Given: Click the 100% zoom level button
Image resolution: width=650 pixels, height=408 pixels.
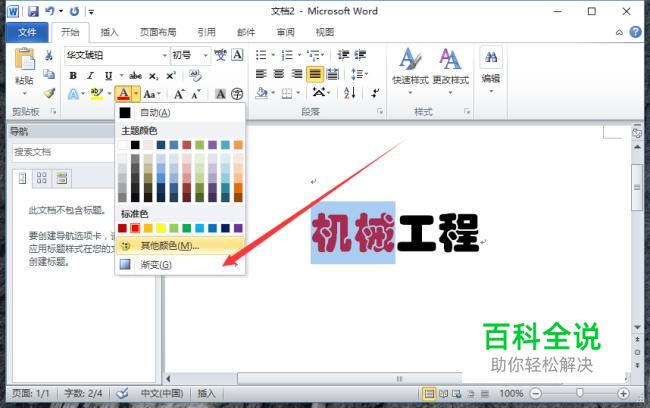Looking at the screenshot, I should (x=511, y=393).
